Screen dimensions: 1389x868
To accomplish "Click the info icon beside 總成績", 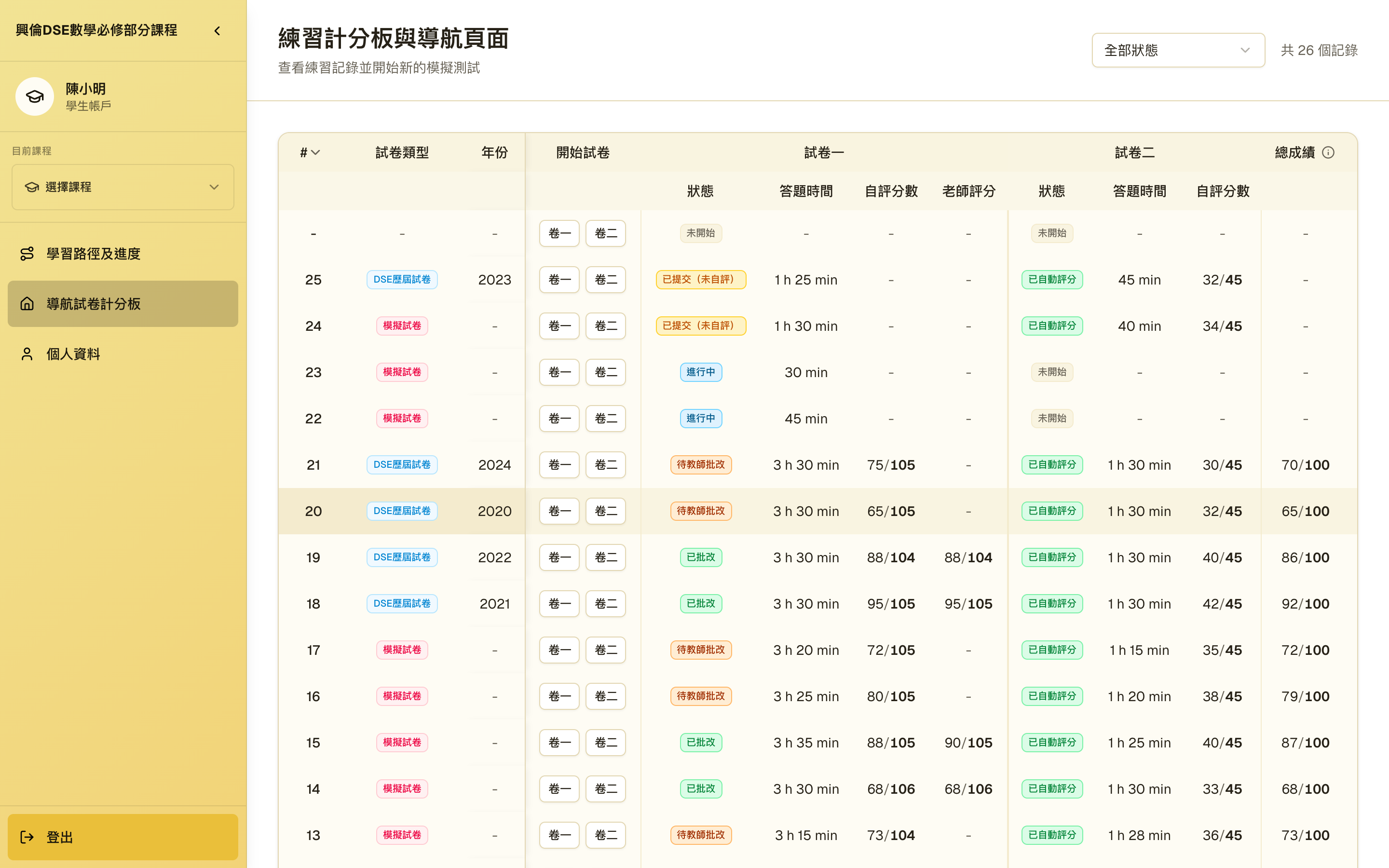I will pyautogui.click(x=1328, y=152).
